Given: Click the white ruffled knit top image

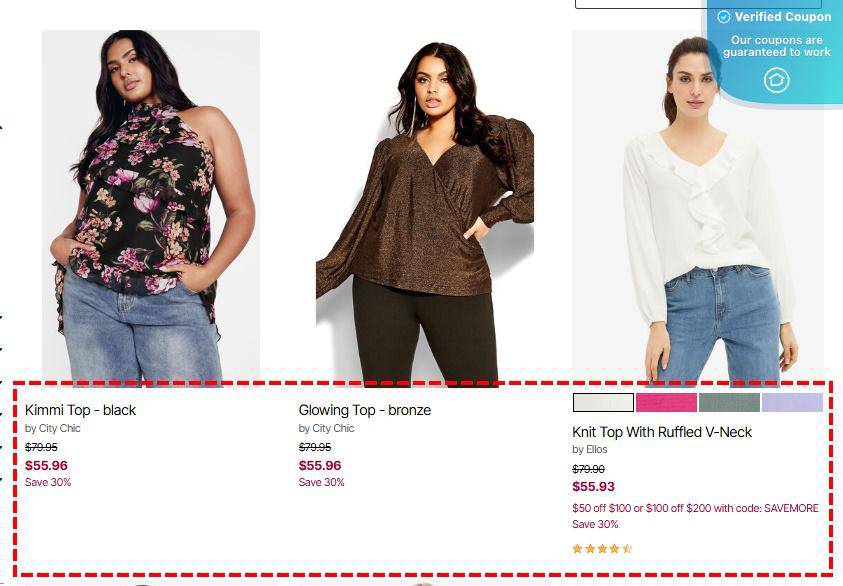Looking at the screenshot, I should click(x=697, y=207).
